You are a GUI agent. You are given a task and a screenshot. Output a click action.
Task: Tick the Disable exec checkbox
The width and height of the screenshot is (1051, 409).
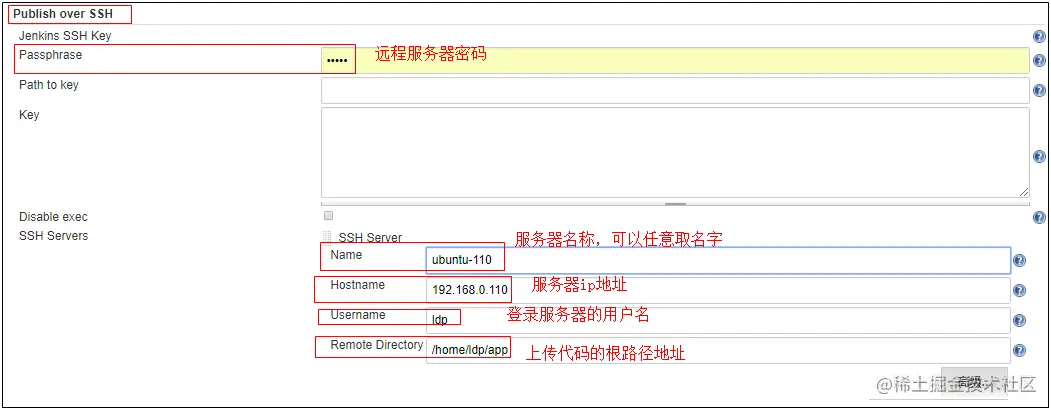328,216
